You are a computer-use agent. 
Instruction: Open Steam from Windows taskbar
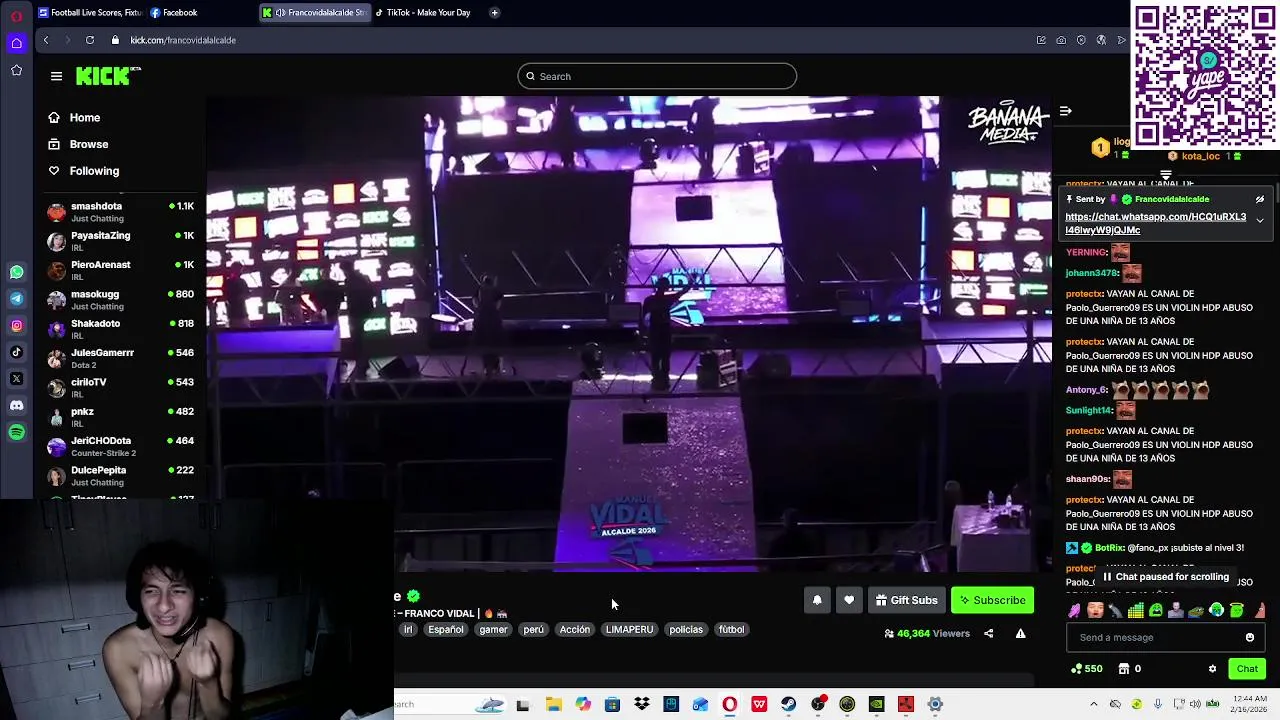pos(789,704)
